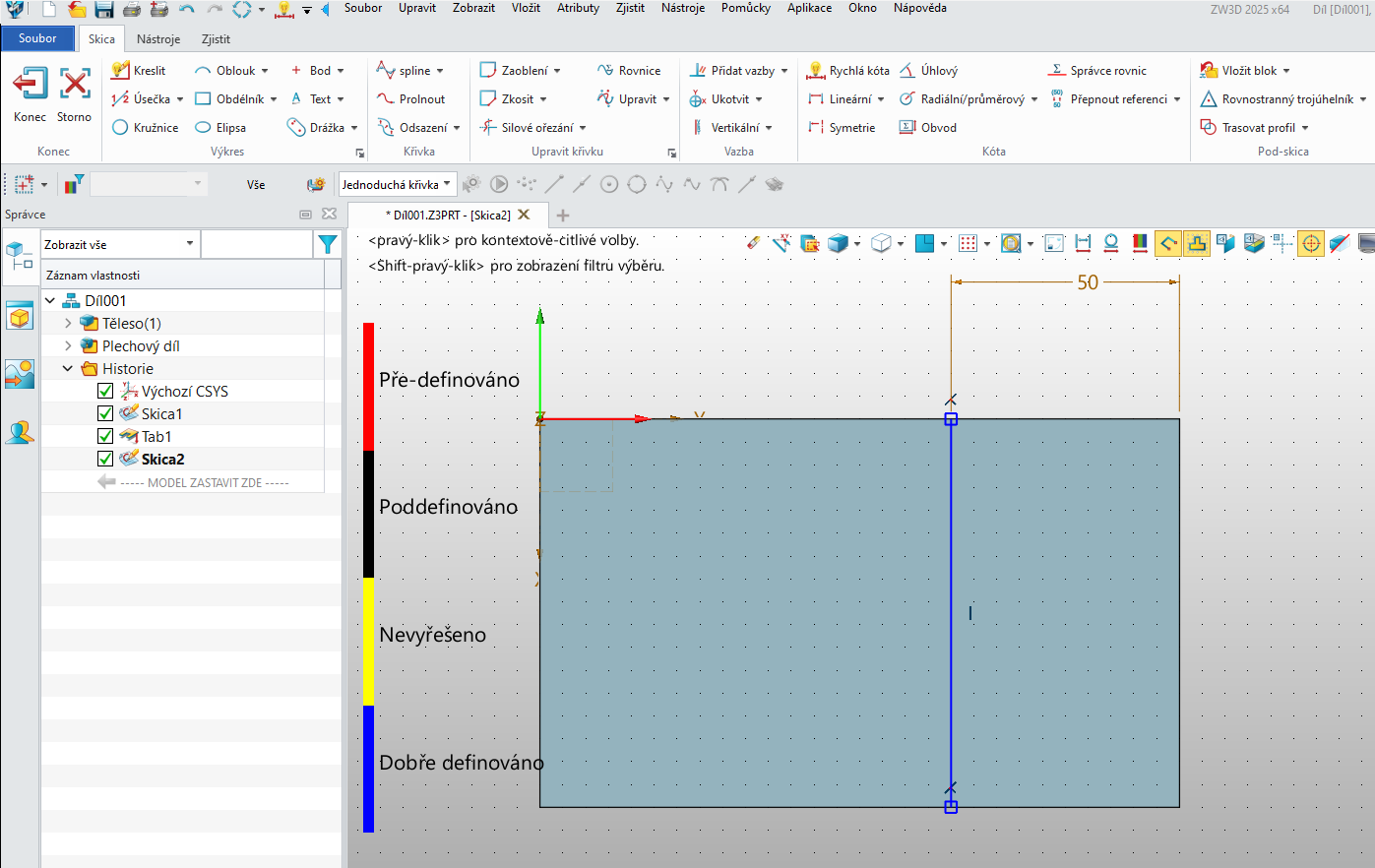Expand the Těleso(1) tree node
Image resolution: width=1375 pixels, height=868 pixels.
tap(68, 324)
